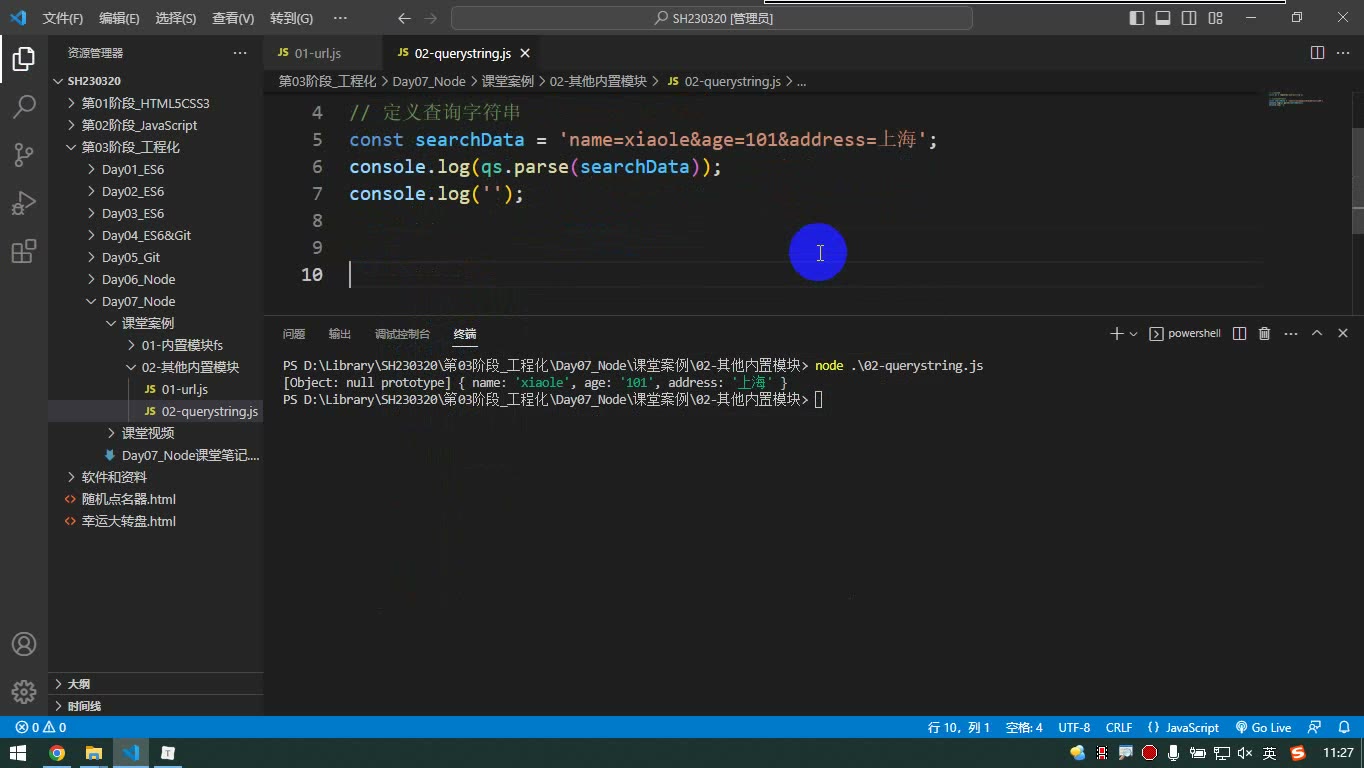This screenshot has width=1364, height=768.
Task: Start Go Live server
Action: (x=1263, y=728)
